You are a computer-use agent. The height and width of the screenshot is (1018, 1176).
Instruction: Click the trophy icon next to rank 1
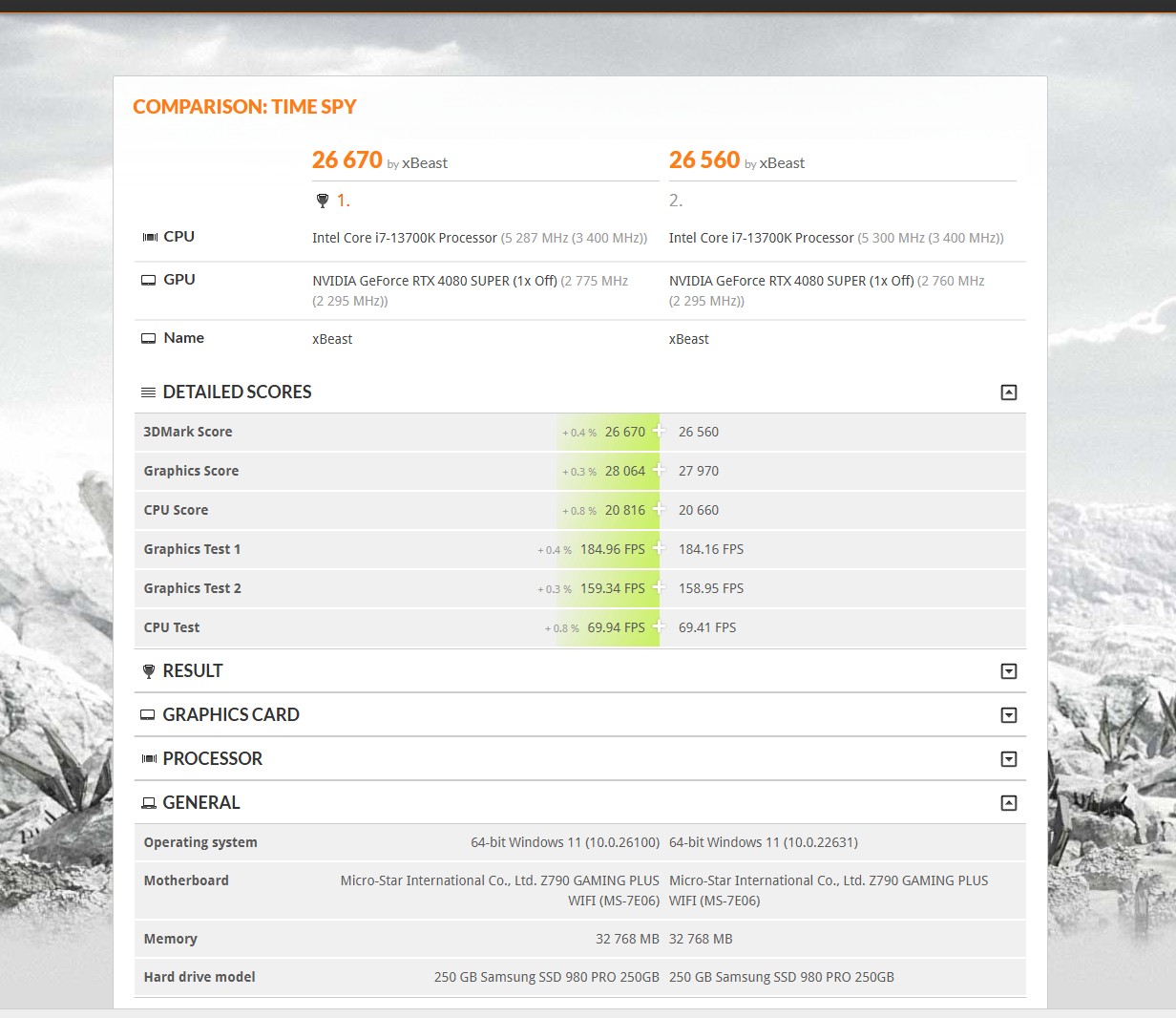[x=322, y=201]
